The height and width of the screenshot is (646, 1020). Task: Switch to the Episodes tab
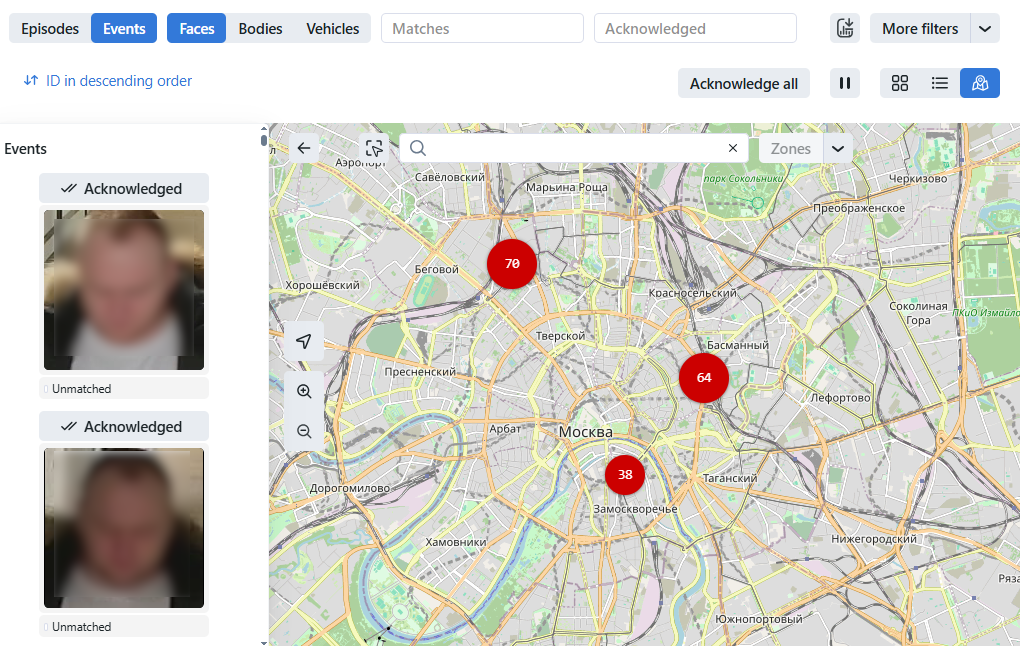pos(50,29)
